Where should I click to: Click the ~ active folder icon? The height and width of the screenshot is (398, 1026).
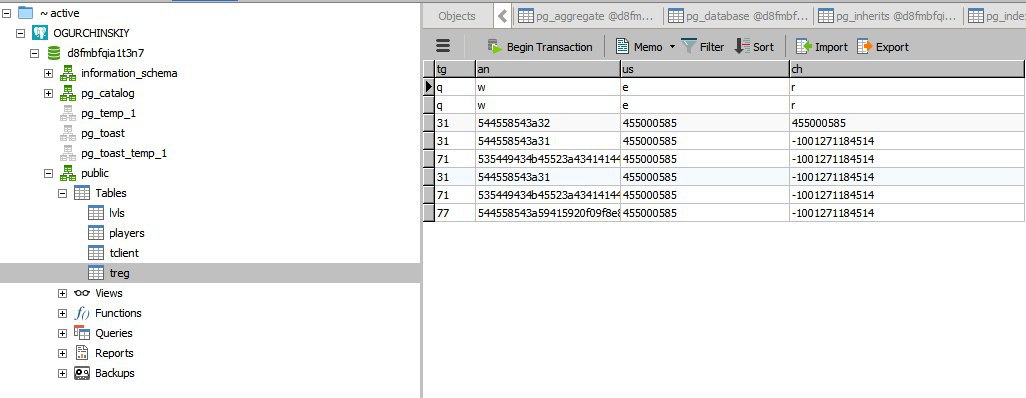26,12
